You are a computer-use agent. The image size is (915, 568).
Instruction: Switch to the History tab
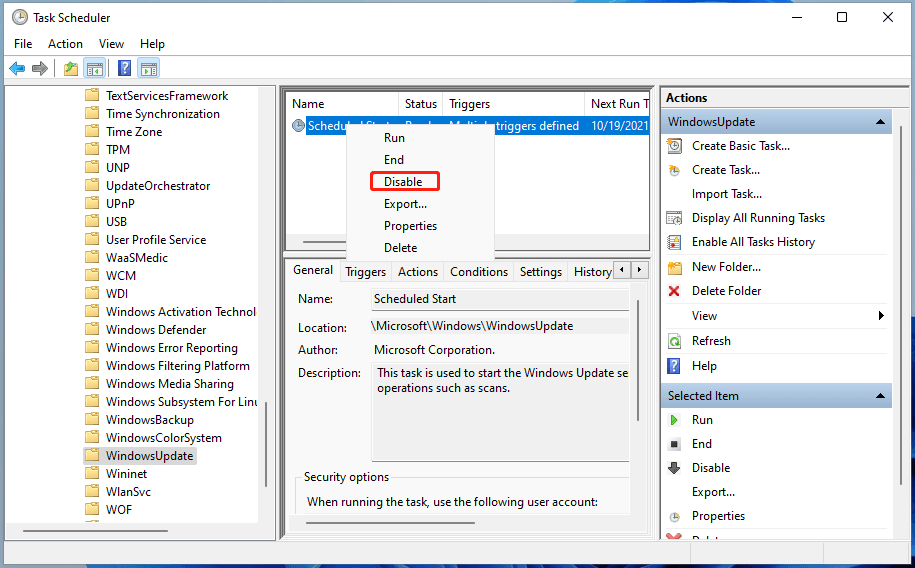[592, 272]
